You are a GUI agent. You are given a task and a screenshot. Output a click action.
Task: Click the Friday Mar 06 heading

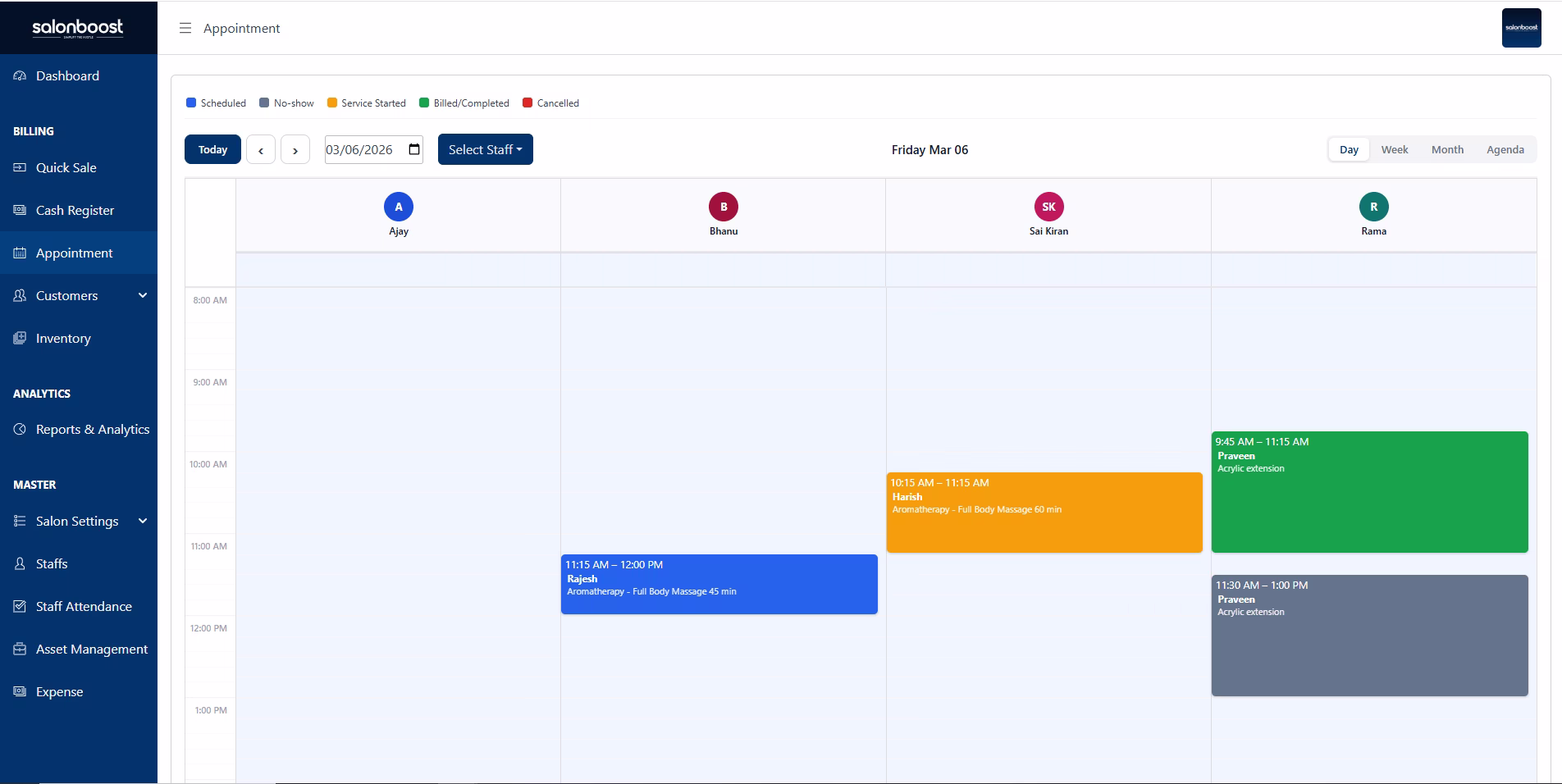coord(929,149)
